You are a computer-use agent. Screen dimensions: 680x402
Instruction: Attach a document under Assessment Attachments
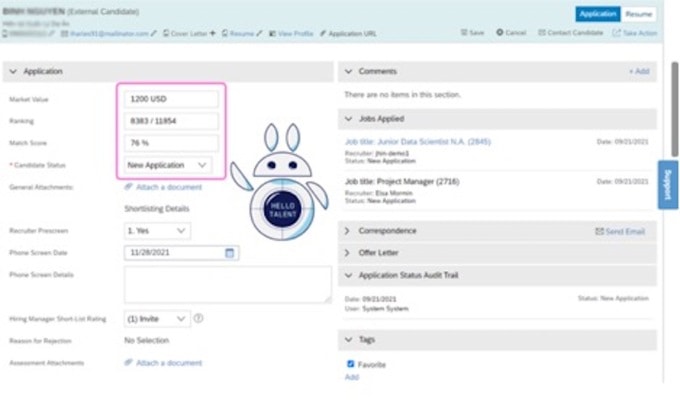tap(163, 363)
